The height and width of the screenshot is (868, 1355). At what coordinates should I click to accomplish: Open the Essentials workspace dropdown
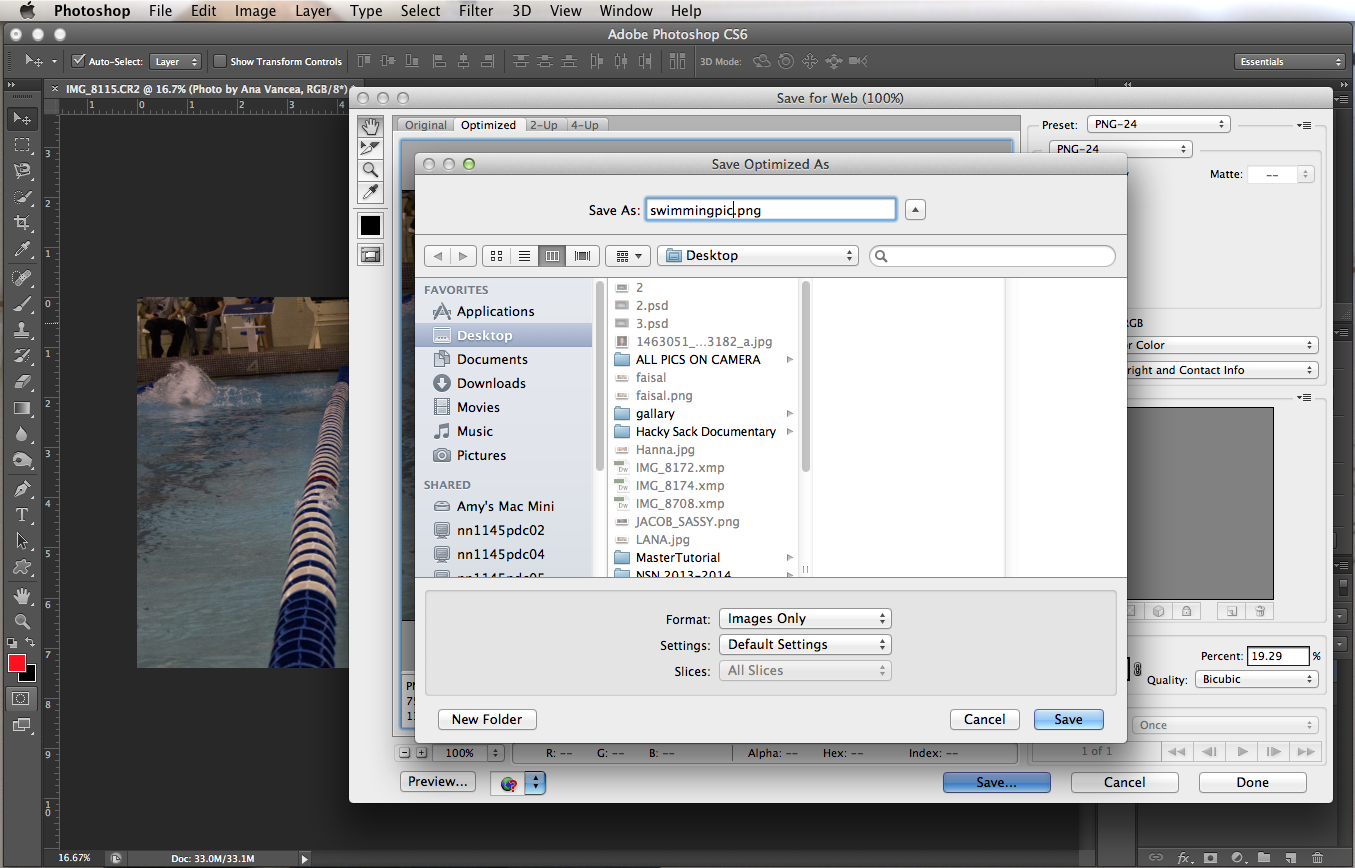(x=1290, y=61)
